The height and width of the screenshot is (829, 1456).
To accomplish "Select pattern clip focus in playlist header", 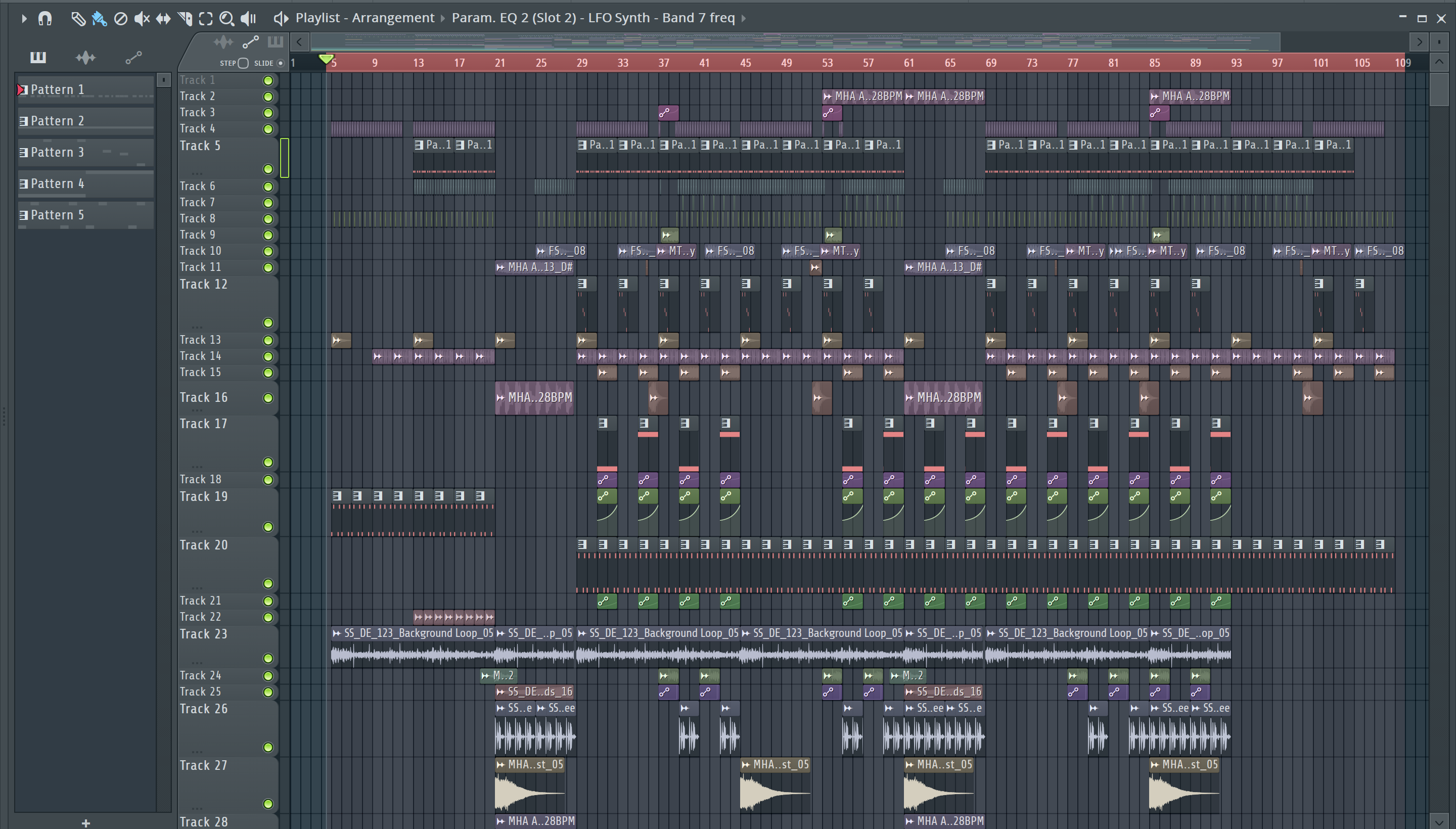I will click(275, 41).
